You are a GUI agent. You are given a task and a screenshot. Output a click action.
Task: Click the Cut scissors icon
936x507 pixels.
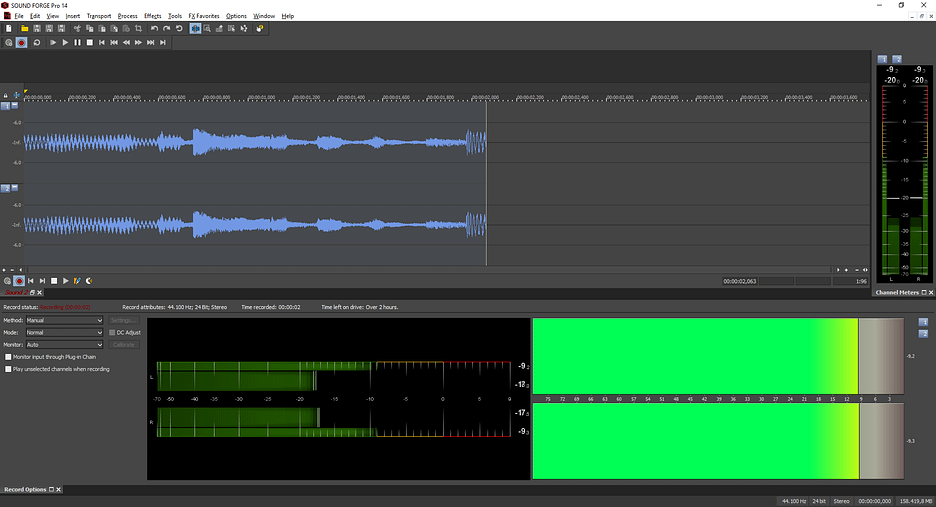tap(77, 29)
